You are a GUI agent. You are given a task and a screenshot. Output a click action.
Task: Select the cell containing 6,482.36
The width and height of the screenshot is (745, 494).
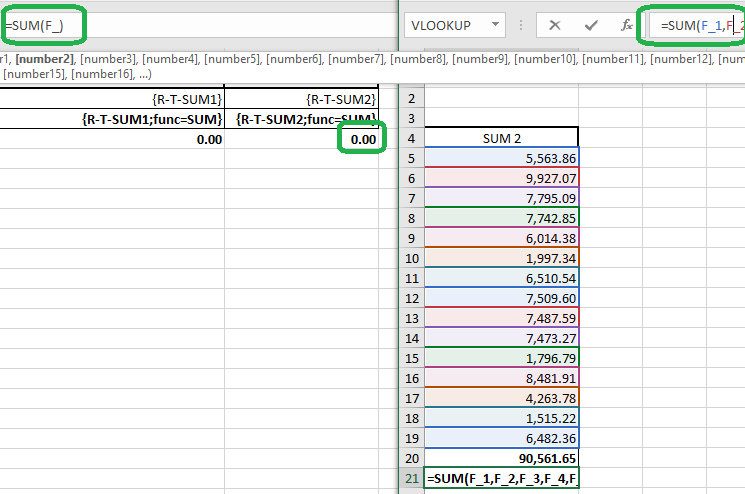click(502, 438)
